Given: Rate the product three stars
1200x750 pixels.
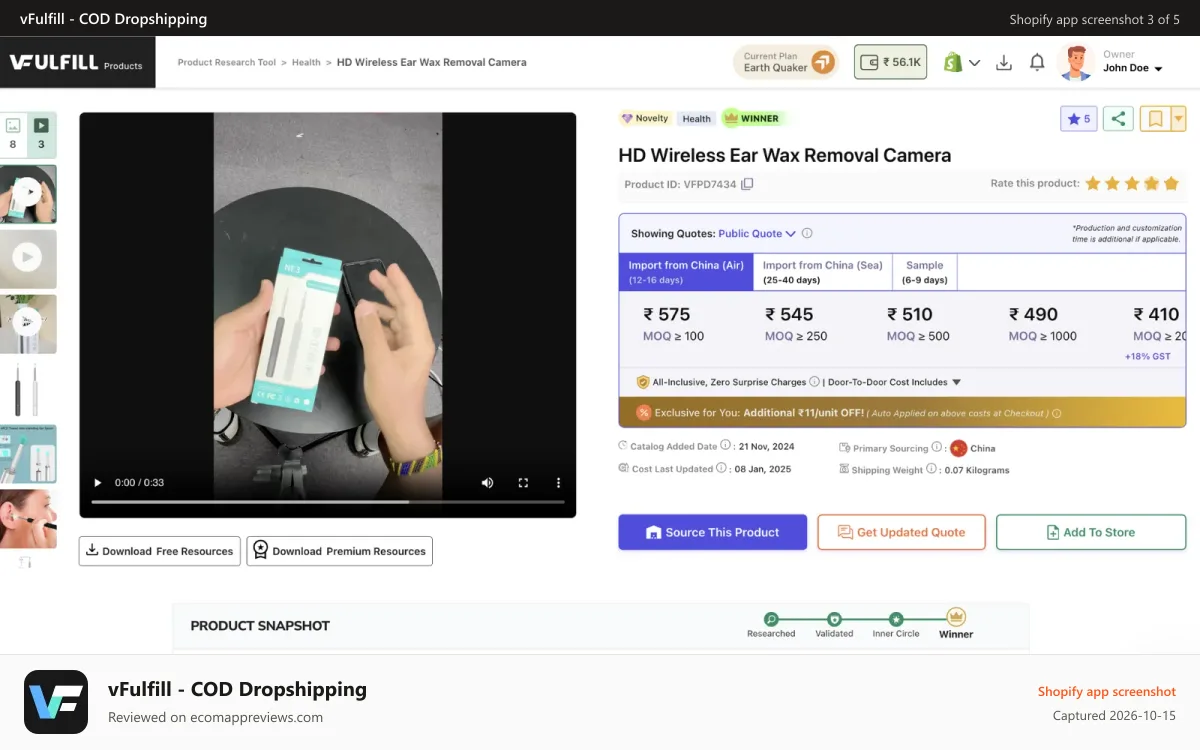Looking at the screenshot, I should (1132, 183).
